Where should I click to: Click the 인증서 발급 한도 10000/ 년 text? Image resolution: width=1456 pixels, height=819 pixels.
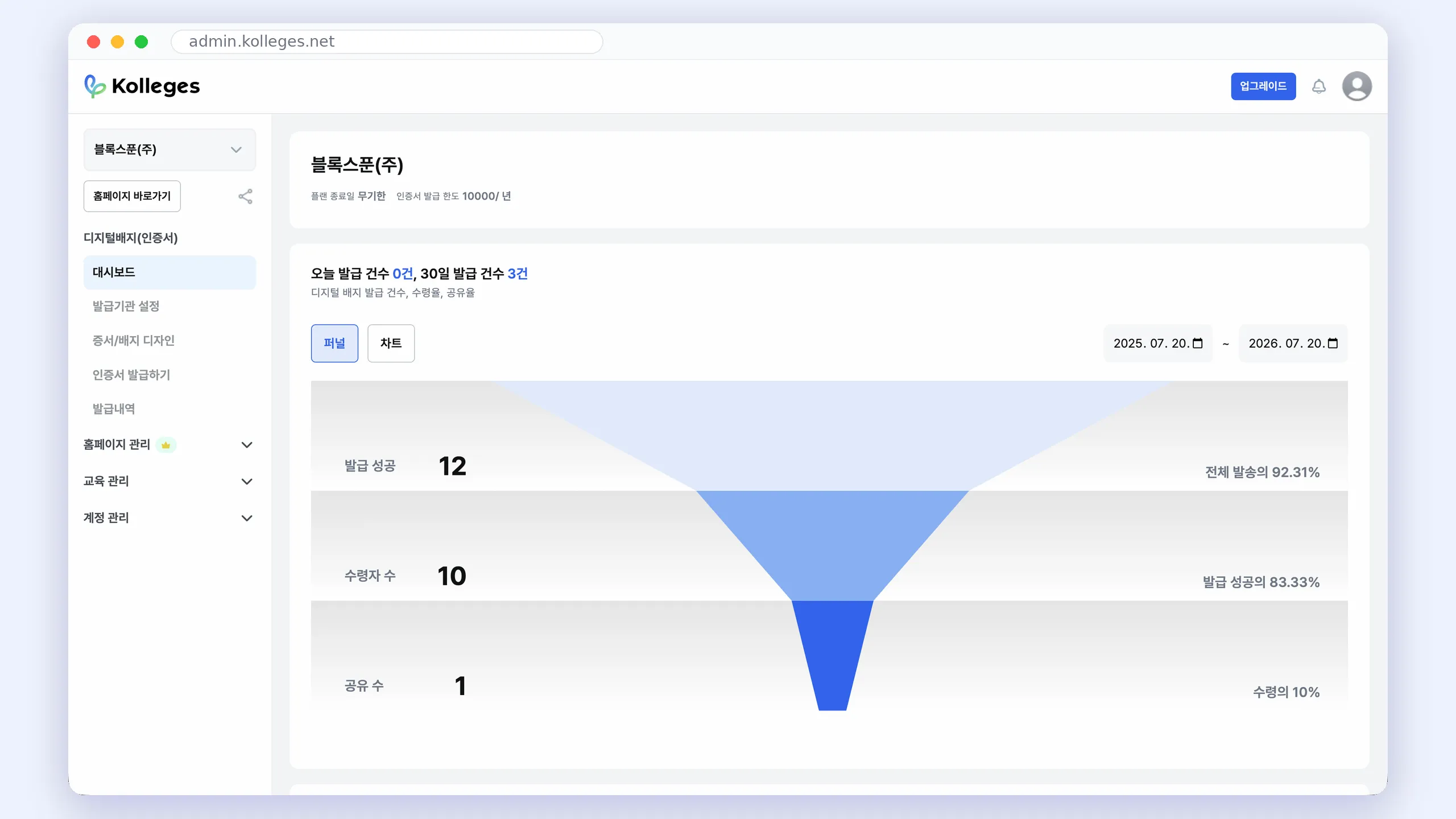(453, 196)
